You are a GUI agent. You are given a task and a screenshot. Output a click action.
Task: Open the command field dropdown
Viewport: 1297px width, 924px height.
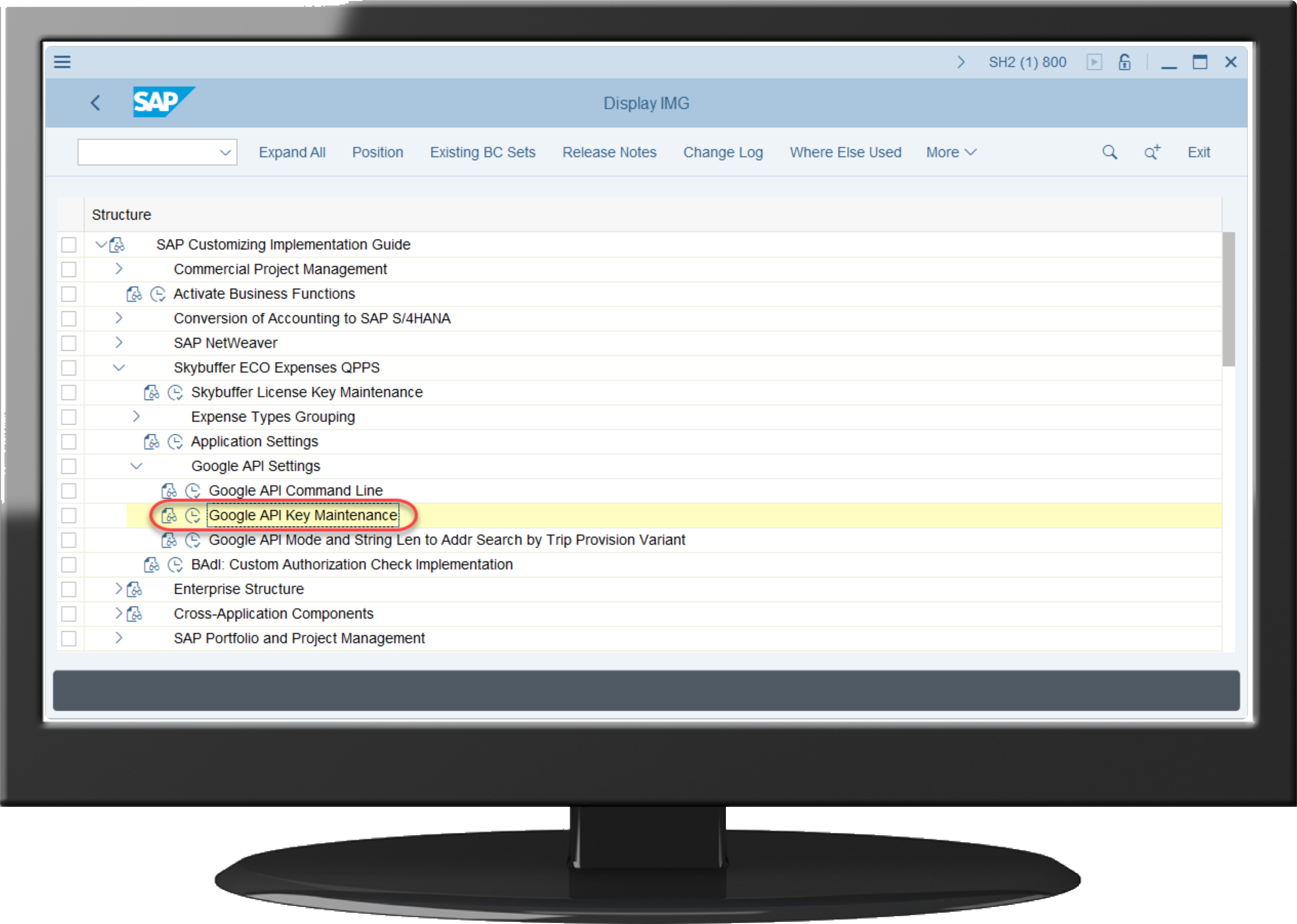pos(225,153)
